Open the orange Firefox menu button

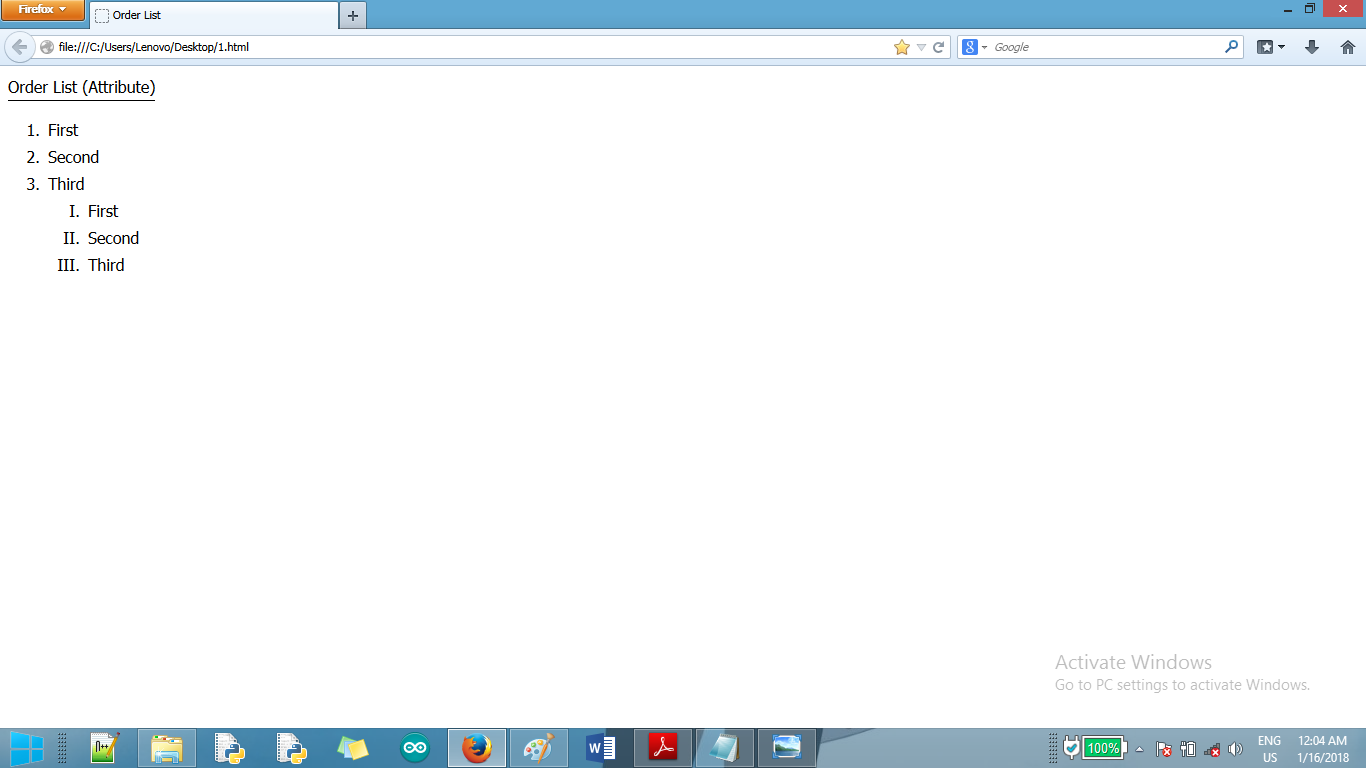42,10
